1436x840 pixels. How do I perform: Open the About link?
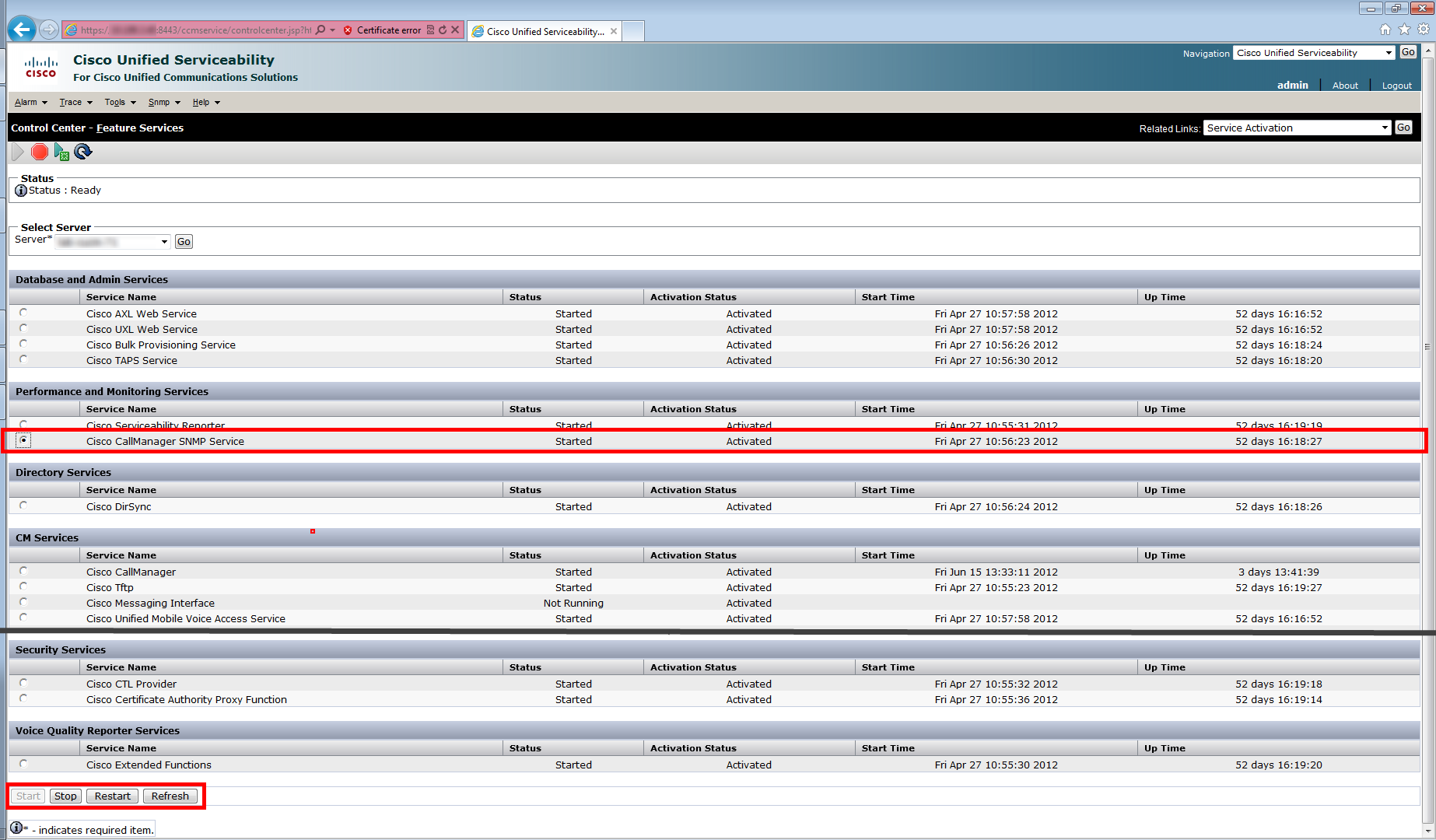pos(1345,86)
